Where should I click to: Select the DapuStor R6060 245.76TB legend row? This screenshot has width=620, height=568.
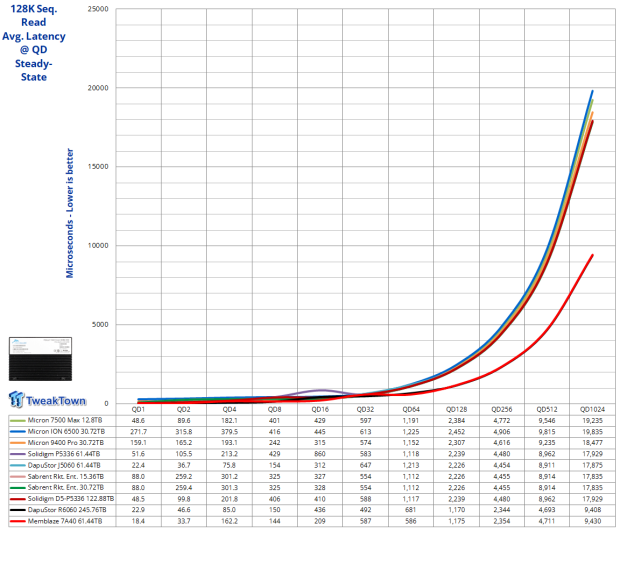coord(62,510)
